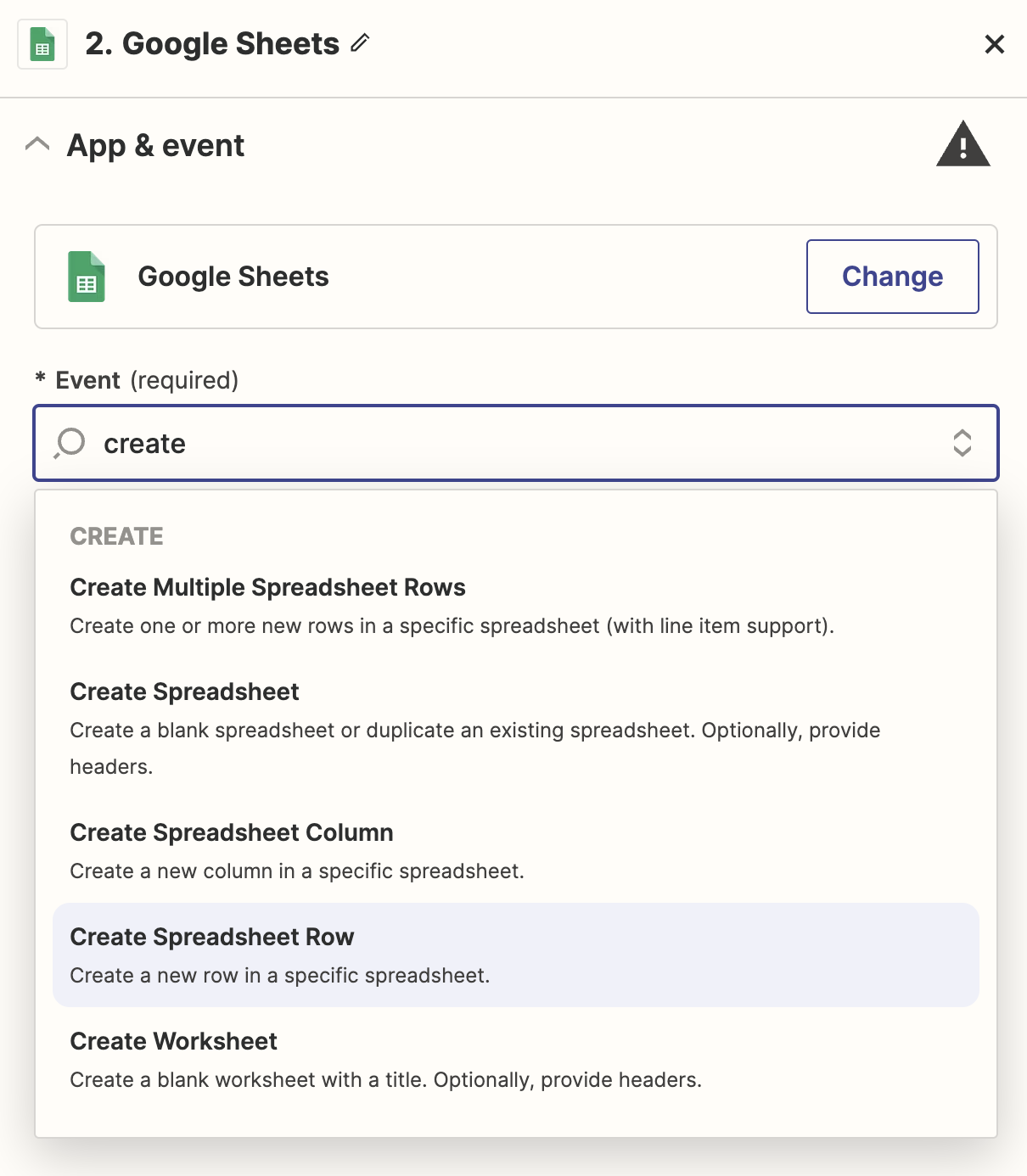This screenshot has height=1176, width=1027.
Task: Toggle Event dropdown using up-down arrows
Action: pyautogui.click(x=962, y=443)
